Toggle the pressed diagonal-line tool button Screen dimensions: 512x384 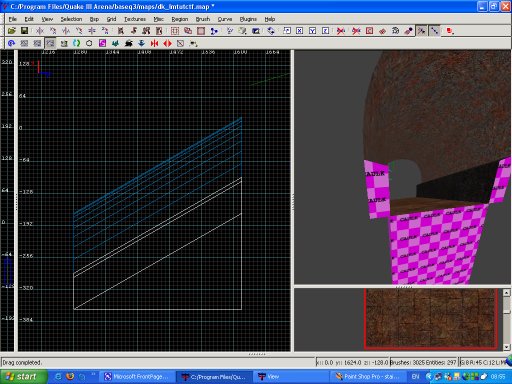435,31
